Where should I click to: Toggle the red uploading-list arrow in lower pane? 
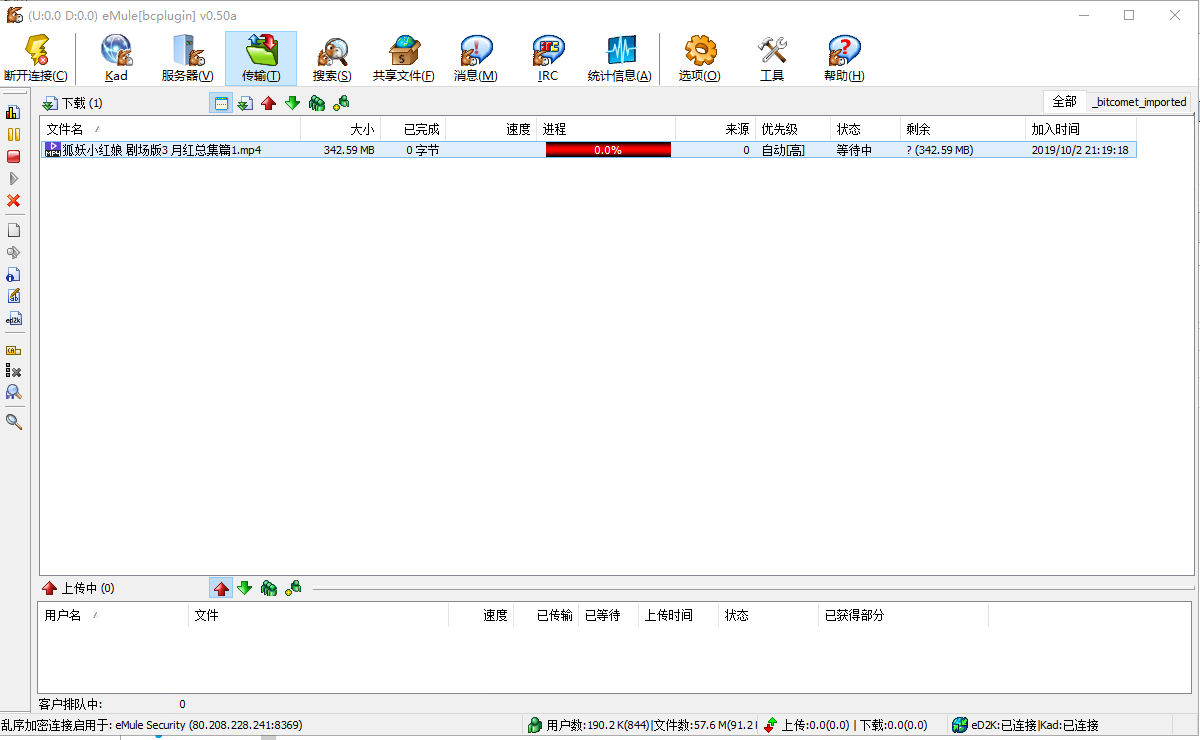[x=221, y=589]
